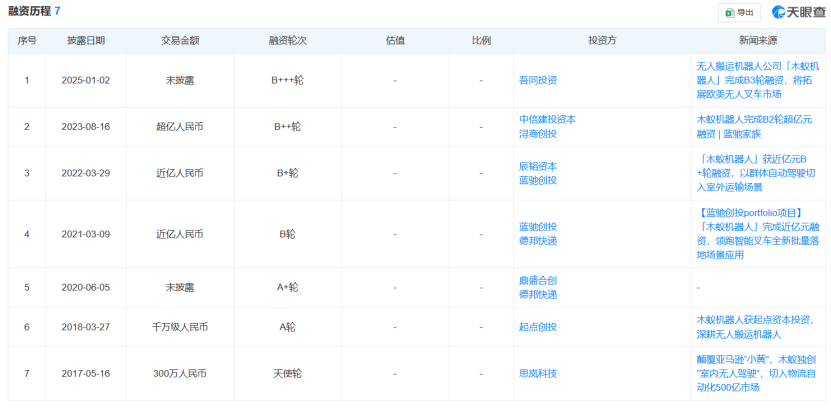Open investor link 起点创投
This screenshot has width=831, height=413.
pyautogui.click(x=538, y=327)
